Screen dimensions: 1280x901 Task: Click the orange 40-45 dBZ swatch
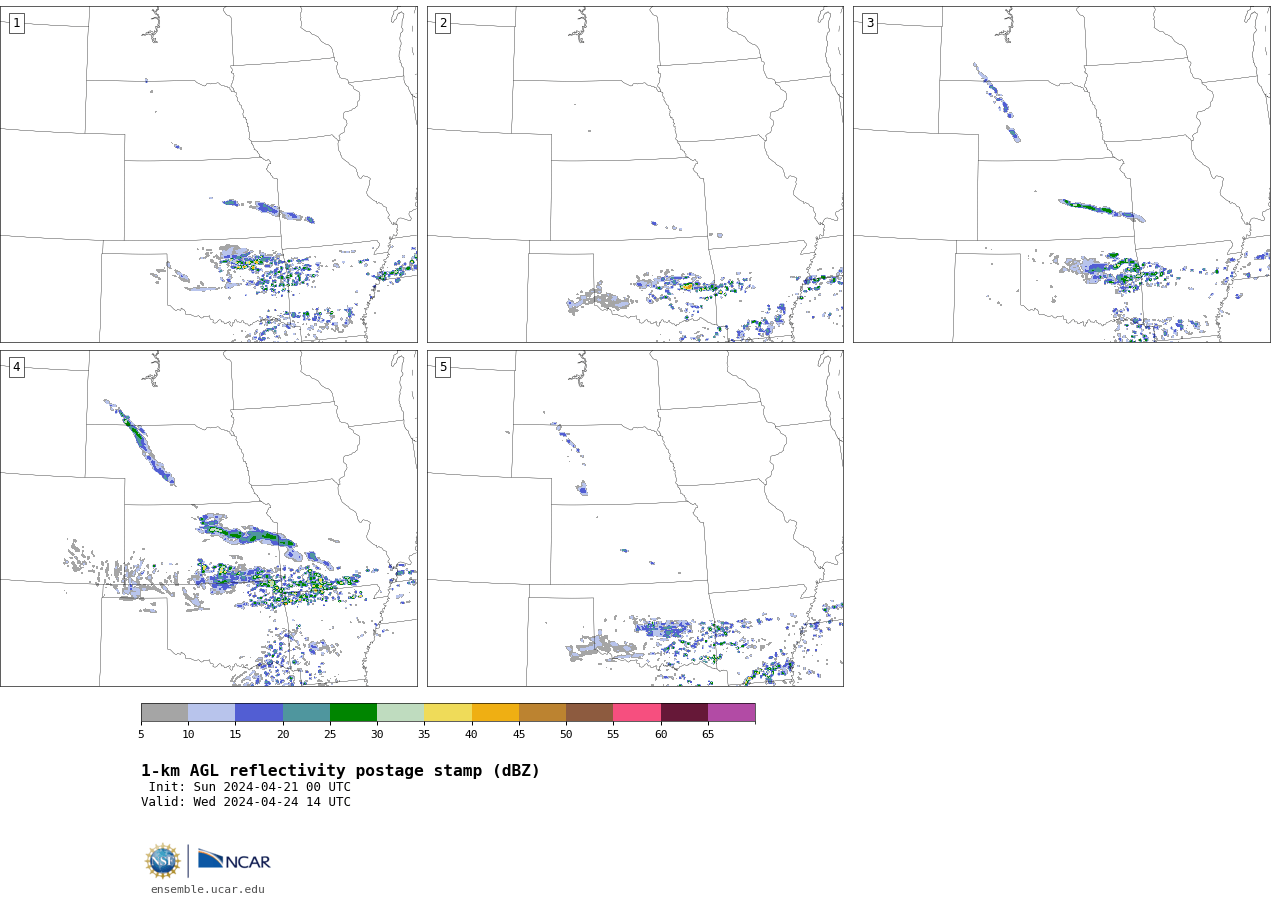495,712
